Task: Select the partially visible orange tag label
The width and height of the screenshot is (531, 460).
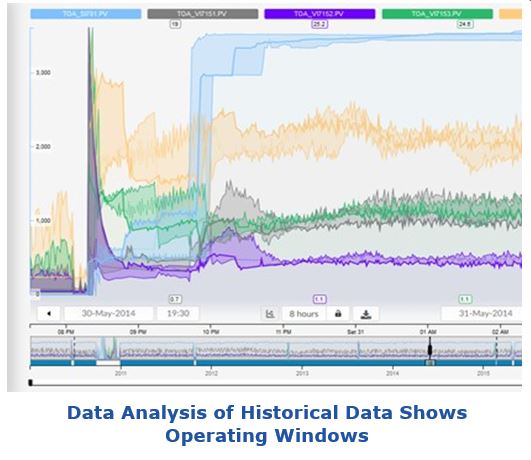Action: (511, 14)
